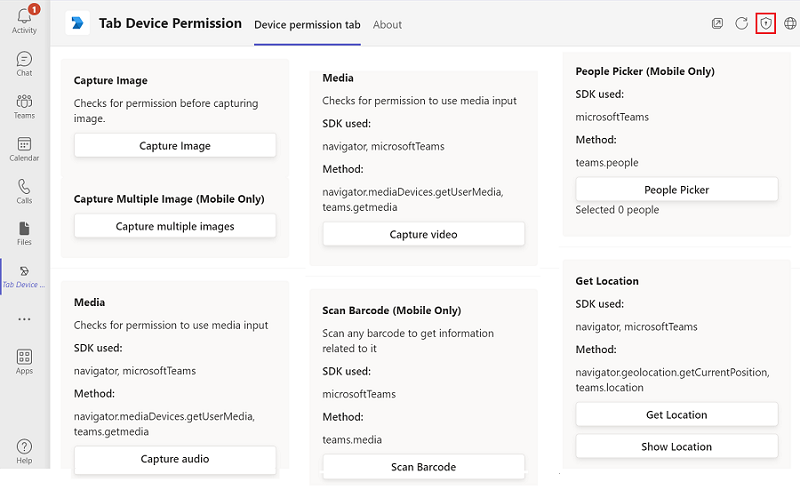Expand more apps ellipsis in sidebar
Viewport: 800px width, 490px height.
24,319
